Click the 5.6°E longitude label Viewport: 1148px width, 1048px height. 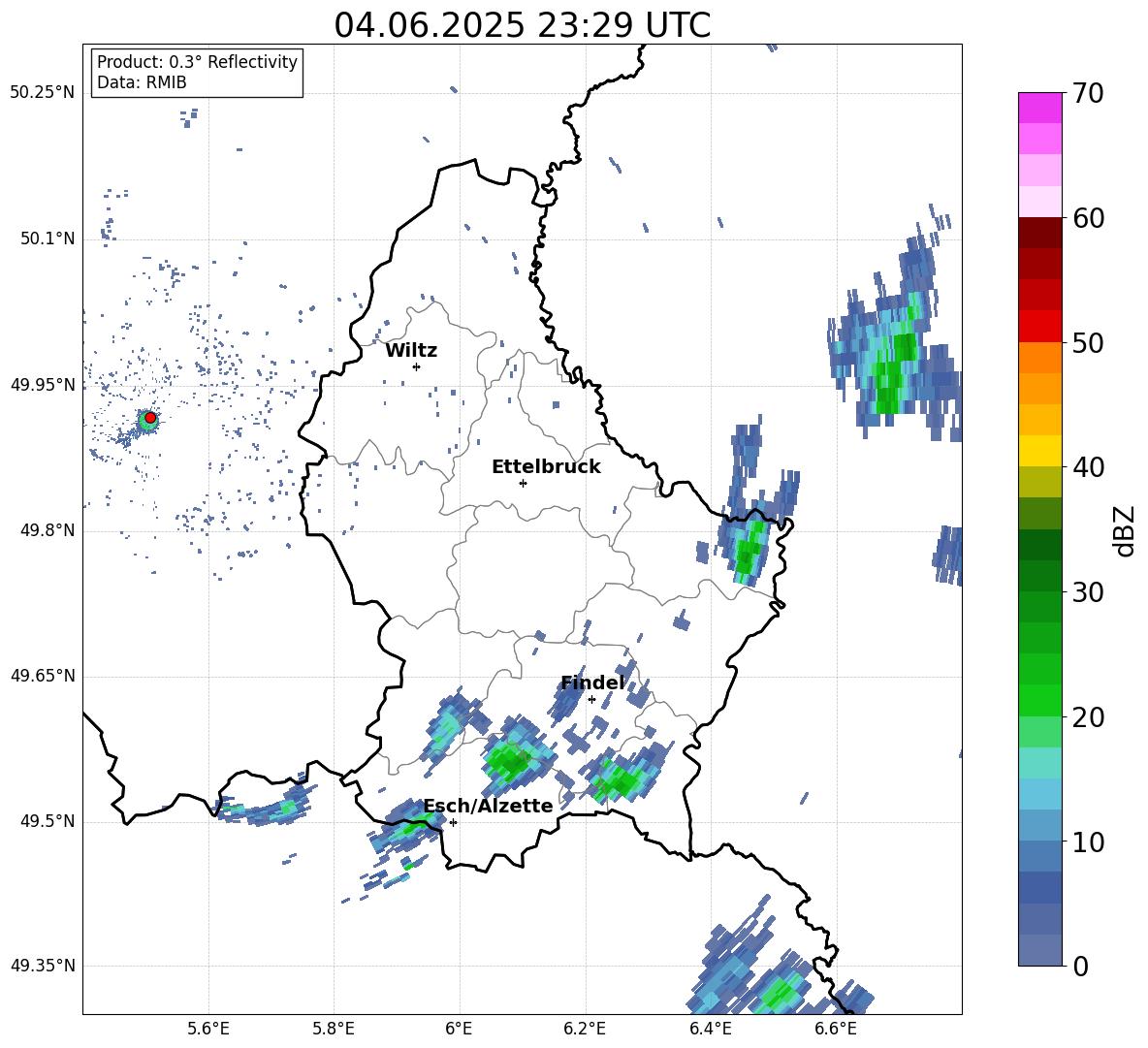[208, 1029]
